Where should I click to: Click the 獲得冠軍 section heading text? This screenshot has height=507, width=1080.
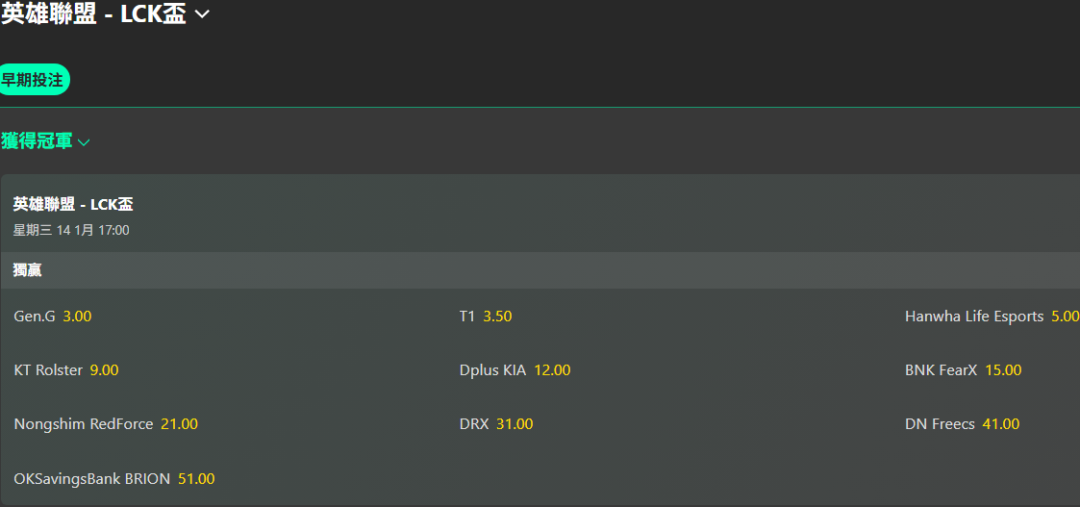37,141
